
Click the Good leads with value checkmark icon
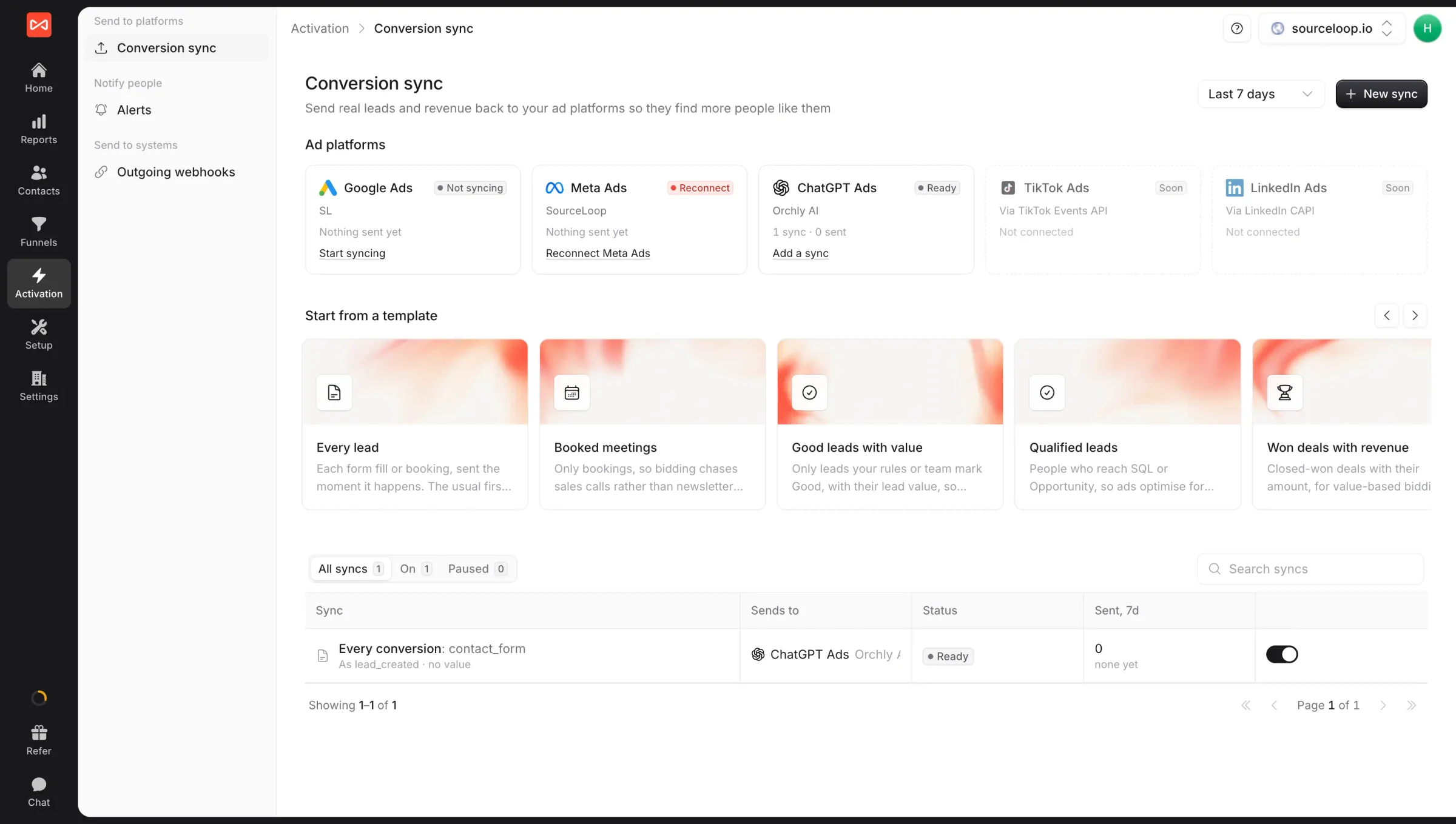click(809, 392)
